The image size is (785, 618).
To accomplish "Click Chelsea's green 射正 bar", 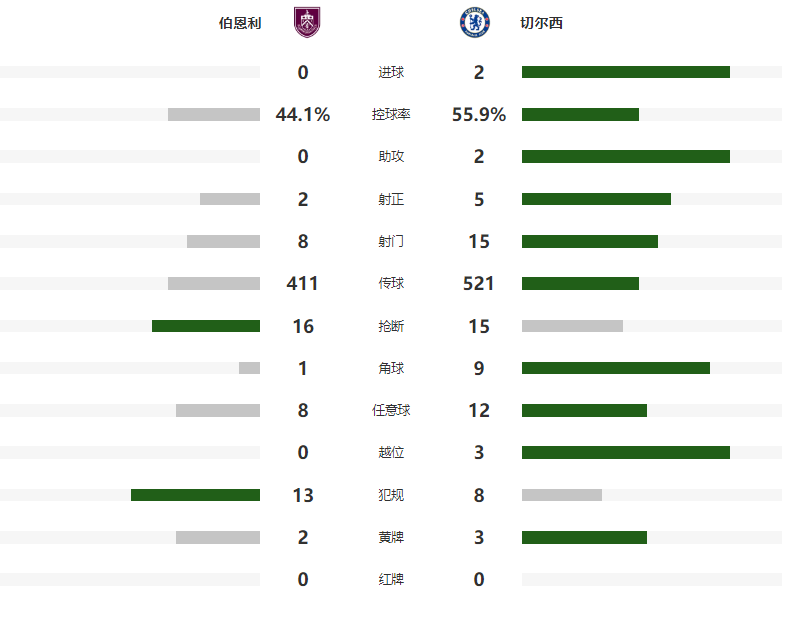I will (x=596, y=199).
